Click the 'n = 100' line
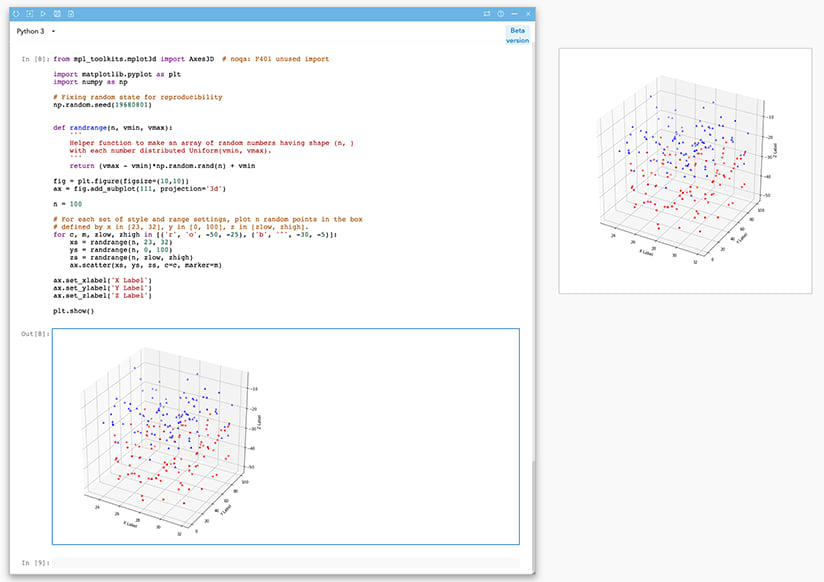This screenshot has width=824, height=582. (67, 204)
